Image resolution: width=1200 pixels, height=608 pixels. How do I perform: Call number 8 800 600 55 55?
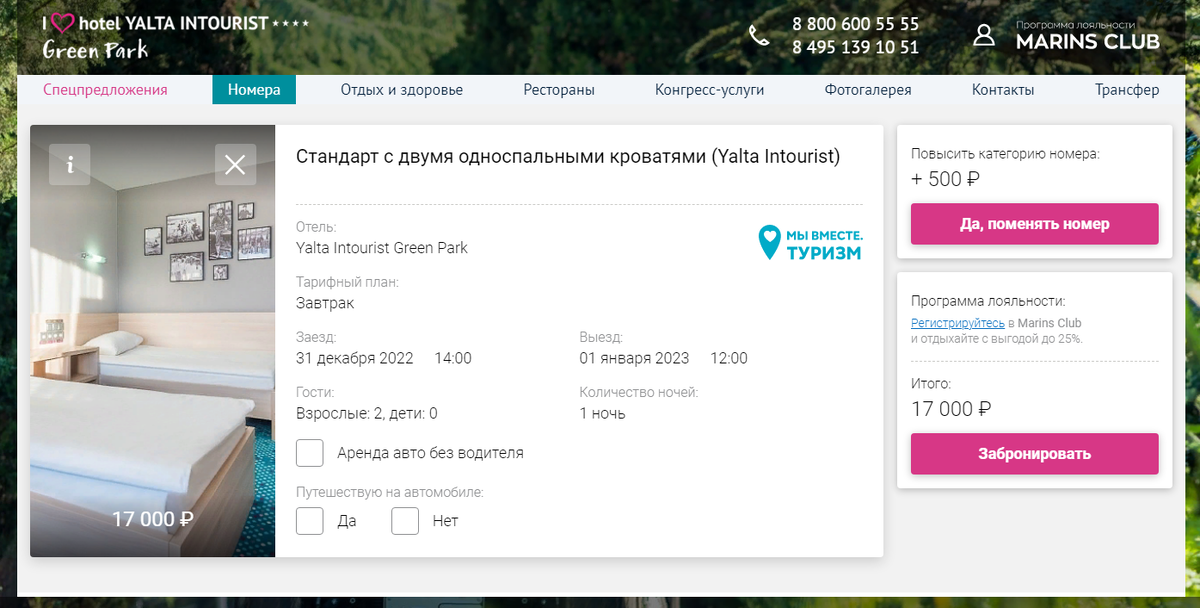[856, 24]
